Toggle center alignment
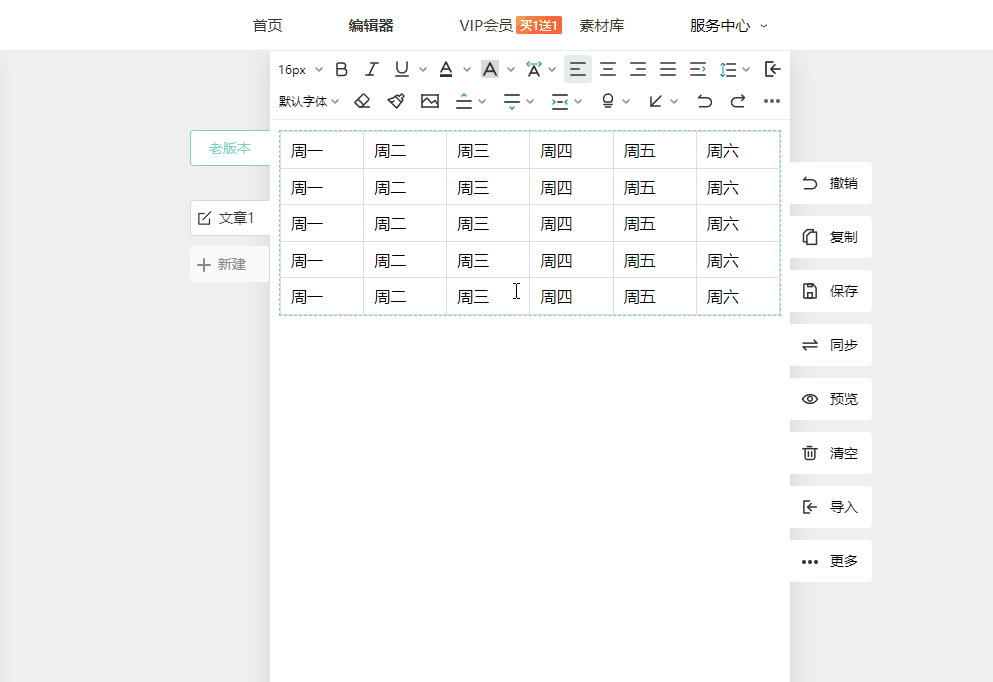 [608, 69]
